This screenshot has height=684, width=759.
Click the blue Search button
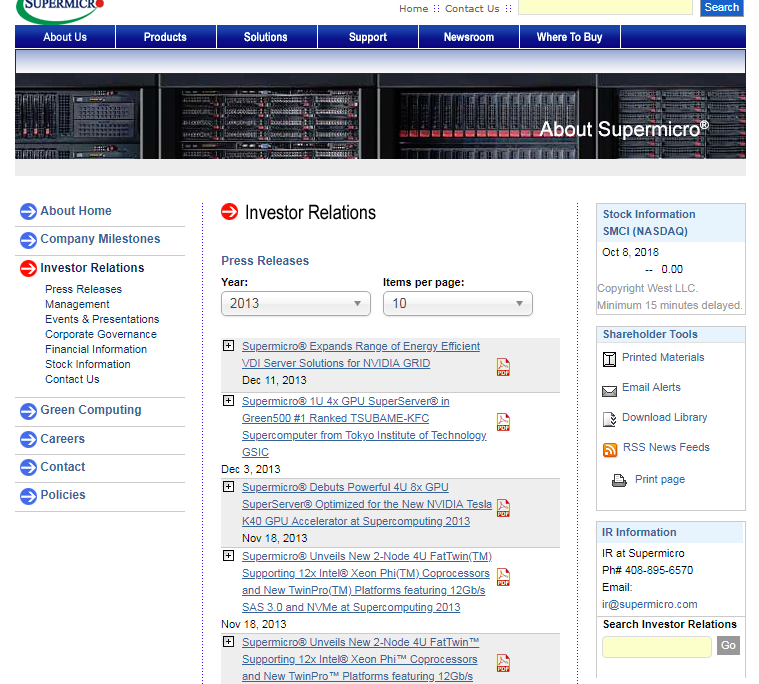[x=721, y=8]
